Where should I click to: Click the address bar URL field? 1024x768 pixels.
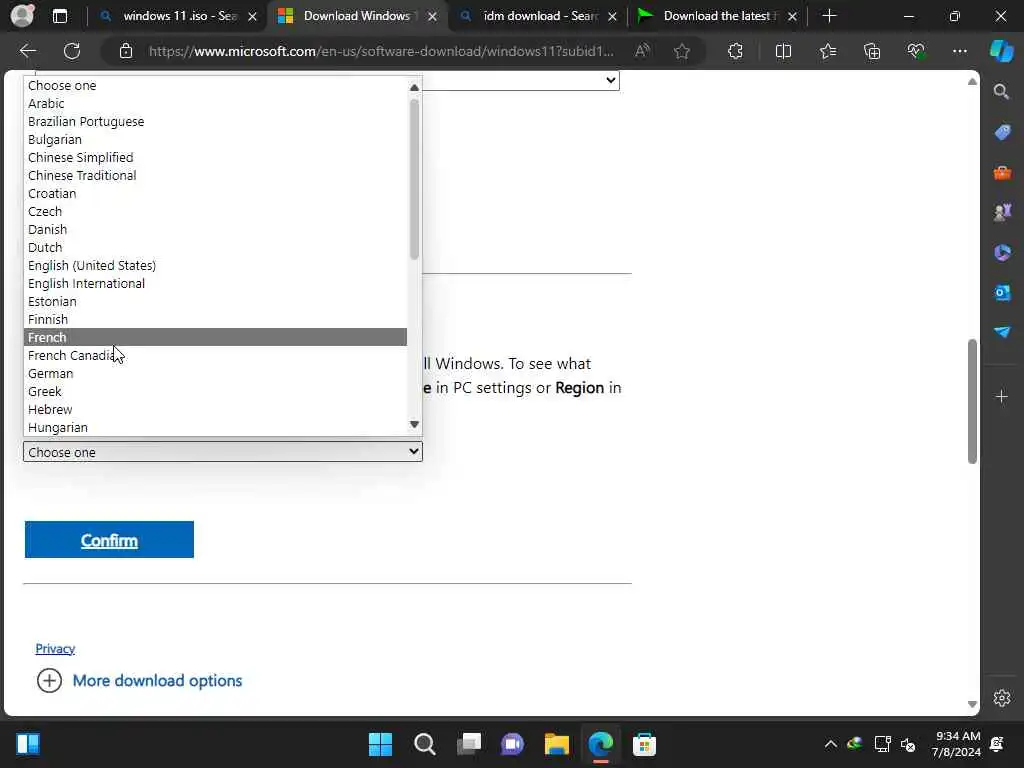(x=381, y=51)
